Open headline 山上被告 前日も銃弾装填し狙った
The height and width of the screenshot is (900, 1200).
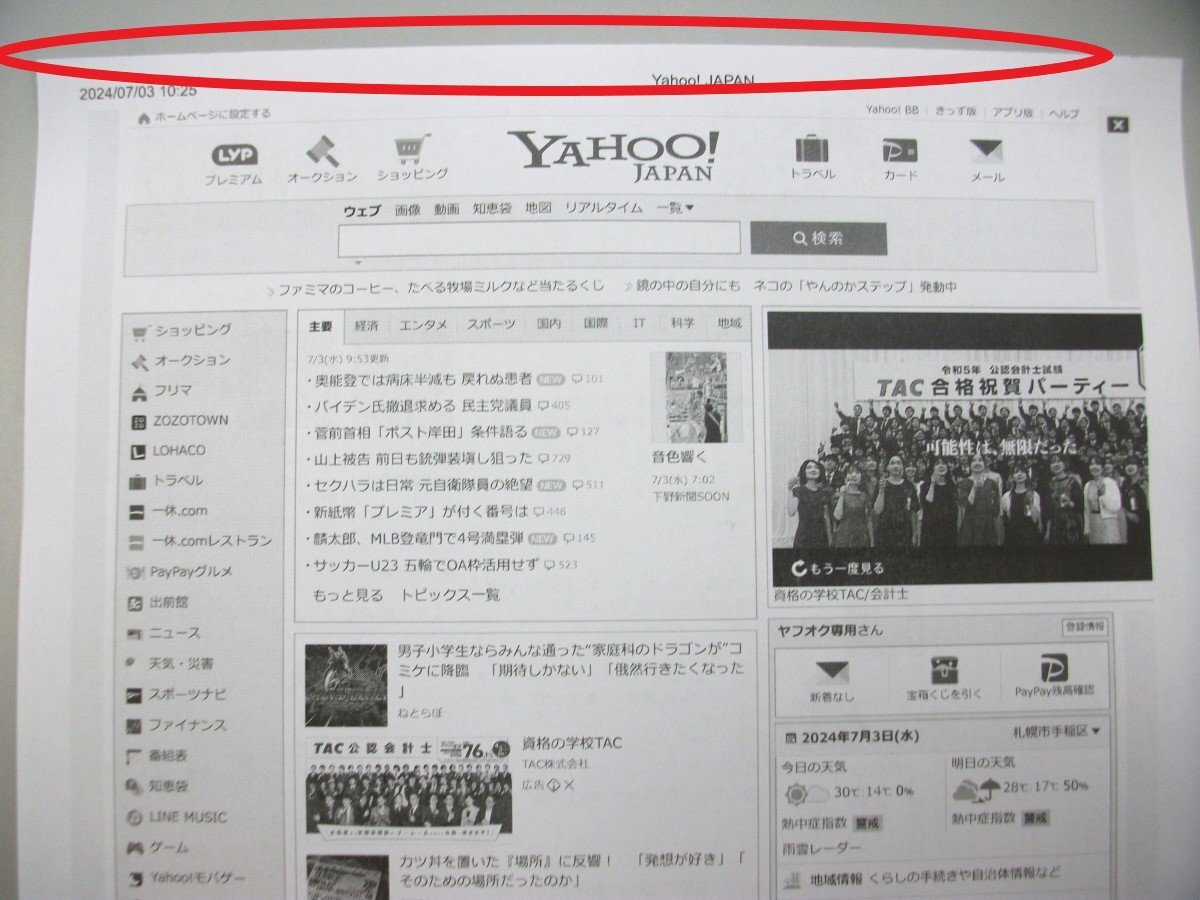tap(423, 458)
